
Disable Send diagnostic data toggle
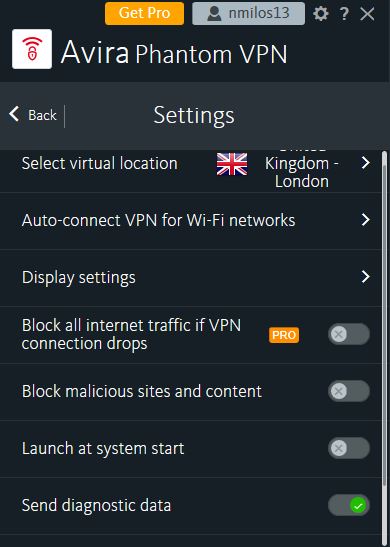(348, 505)
